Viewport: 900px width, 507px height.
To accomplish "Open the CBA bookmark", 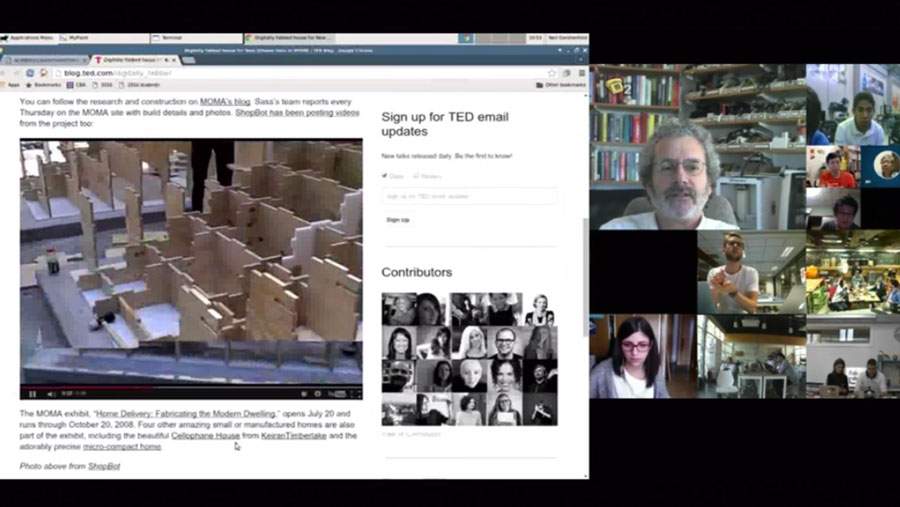I will pyautogui.click(x=76, y=85).
